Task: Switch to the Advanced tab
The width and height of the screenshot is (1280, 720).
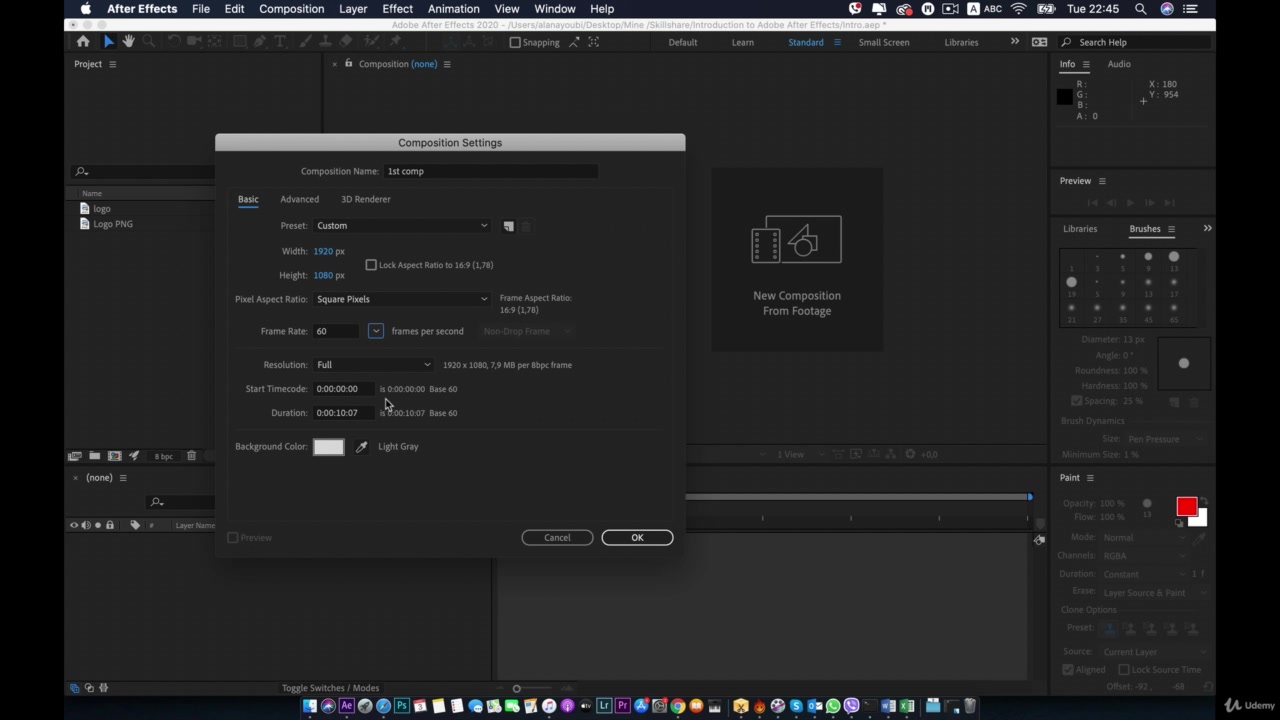Action: click(299, 199)
